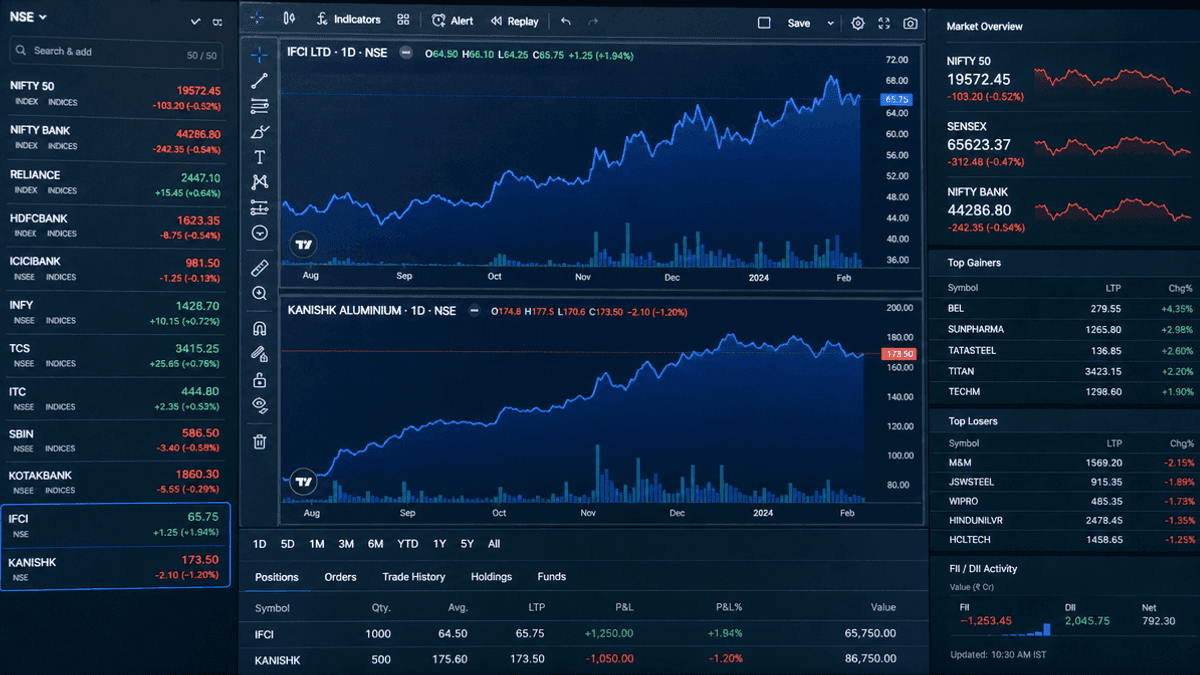Click the TradingView logo on IFCI chart
This screenshot has height=675, width=1200.
[304, 244]
